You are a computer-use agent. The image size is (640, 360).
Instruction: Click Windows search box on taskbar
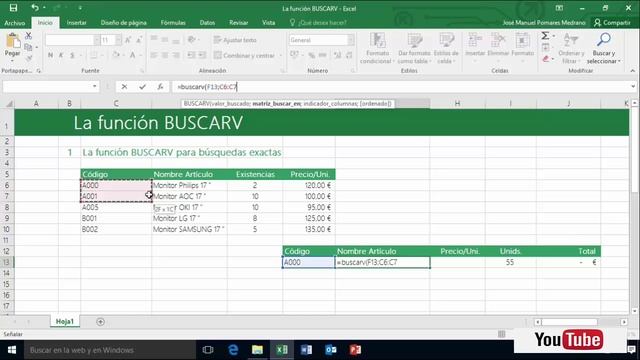(x=110, y=350)
